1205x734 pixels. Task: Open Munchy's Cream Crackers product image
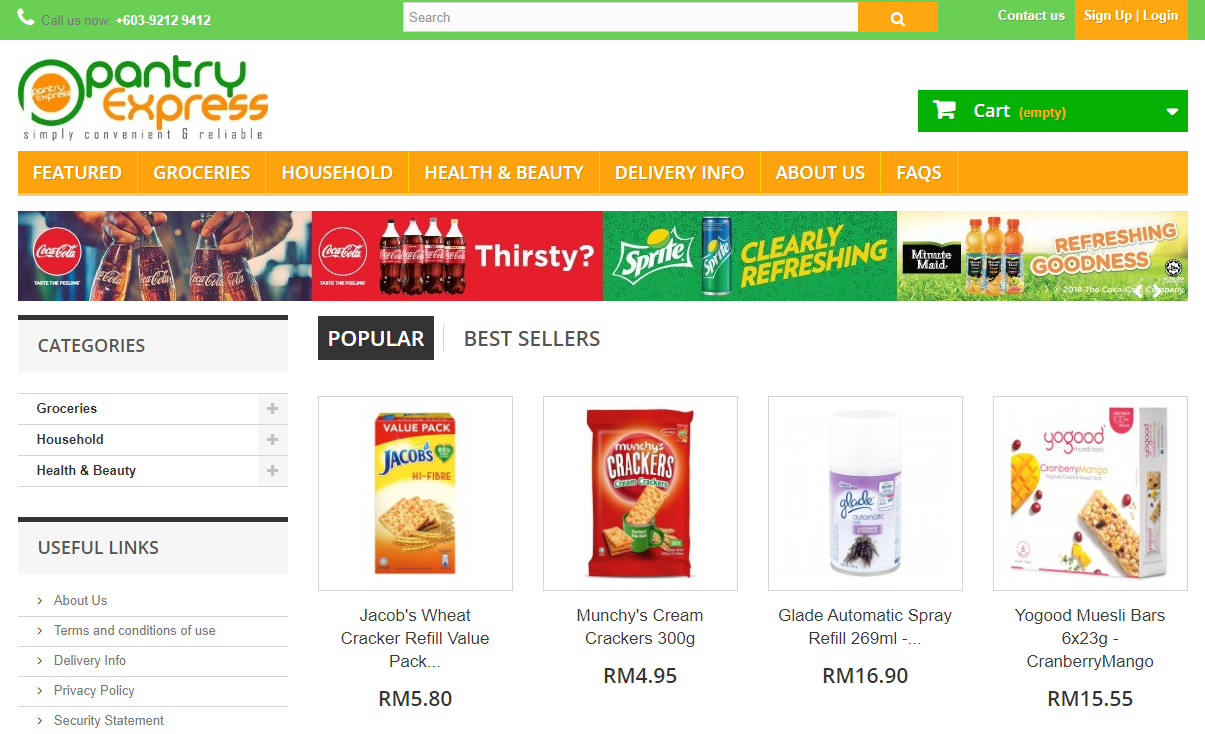[640, 493]
